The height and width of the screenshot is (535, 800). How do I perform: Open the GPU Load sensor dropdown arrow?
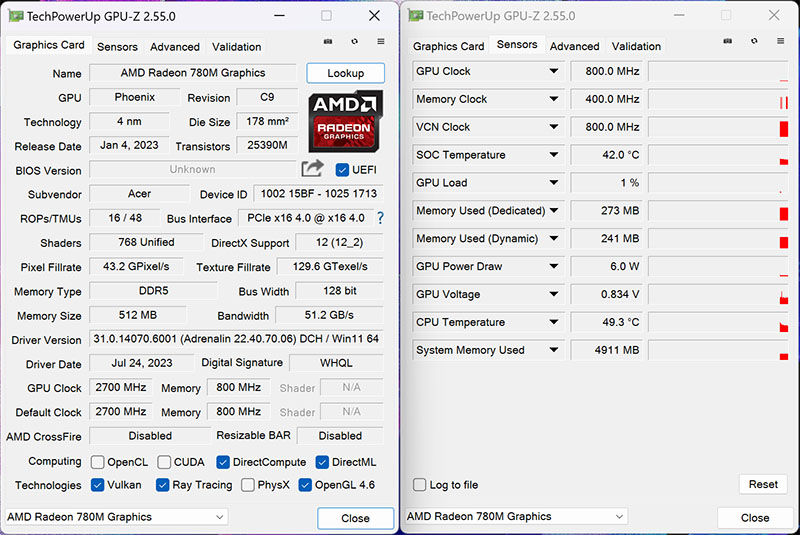[x=554, y=183]
